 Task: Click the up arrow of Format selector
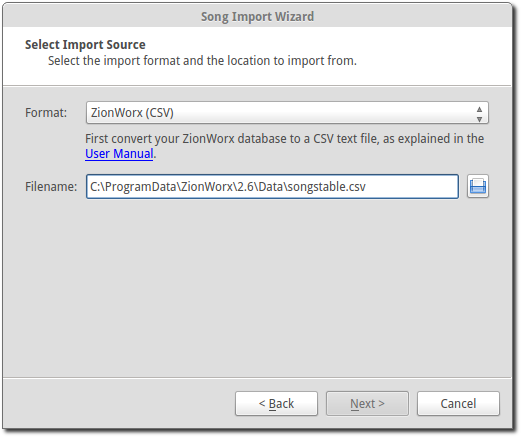[479, 109]
